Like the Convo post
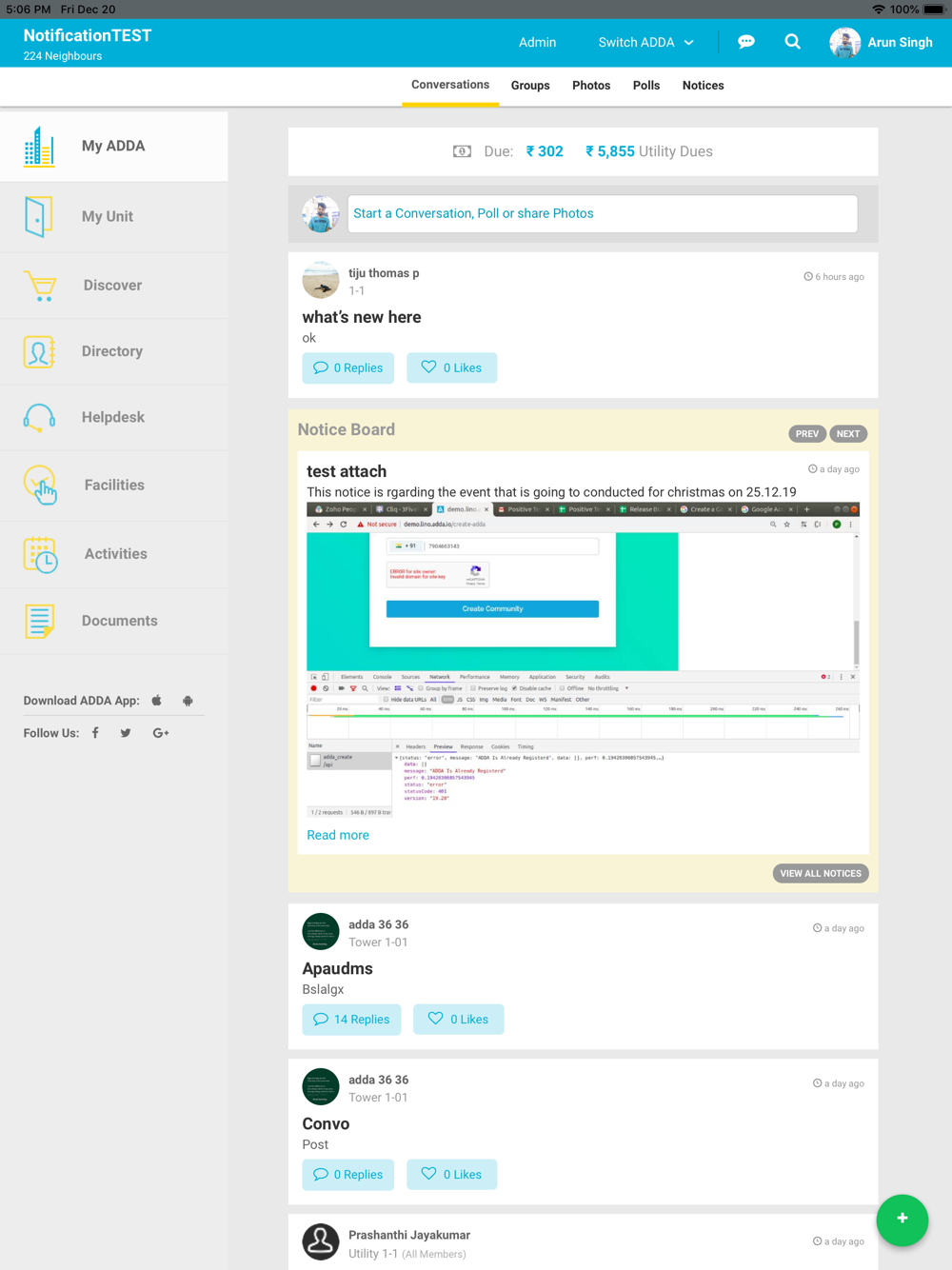 tap(452, 1175)
